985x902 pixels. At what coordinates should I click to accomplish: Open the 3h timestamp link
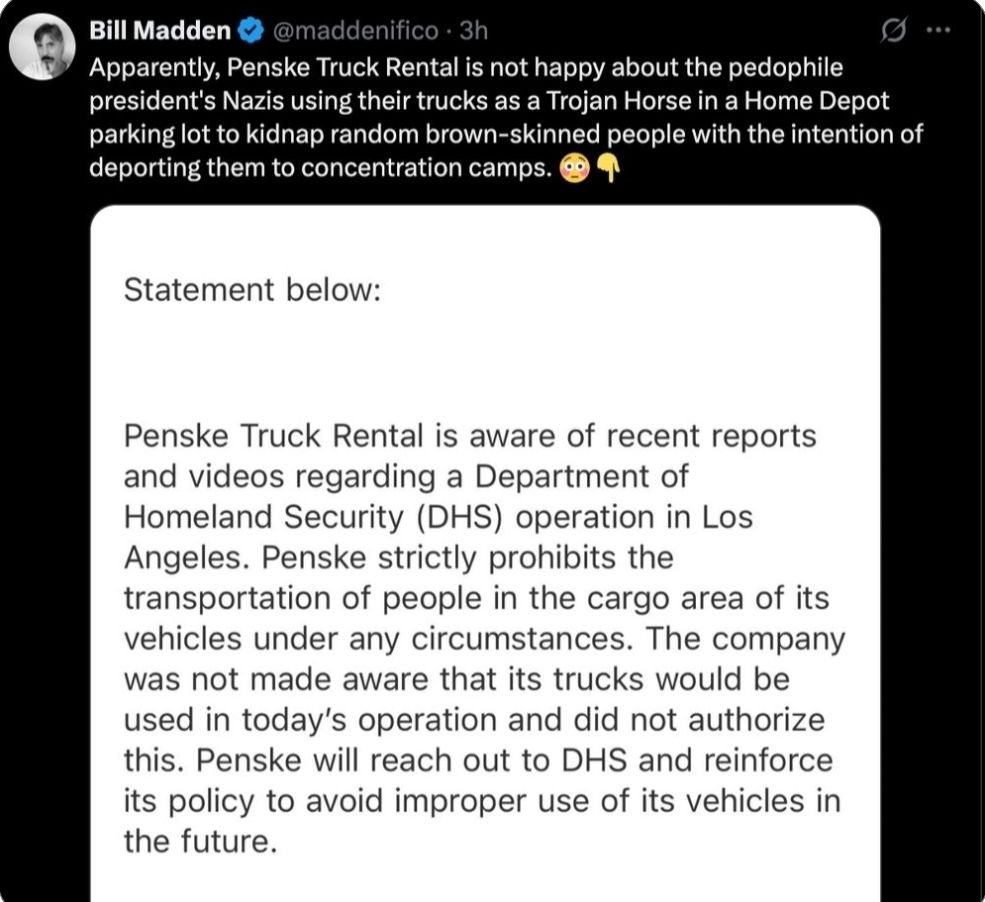pyautogui.click(x=473, y=31)
